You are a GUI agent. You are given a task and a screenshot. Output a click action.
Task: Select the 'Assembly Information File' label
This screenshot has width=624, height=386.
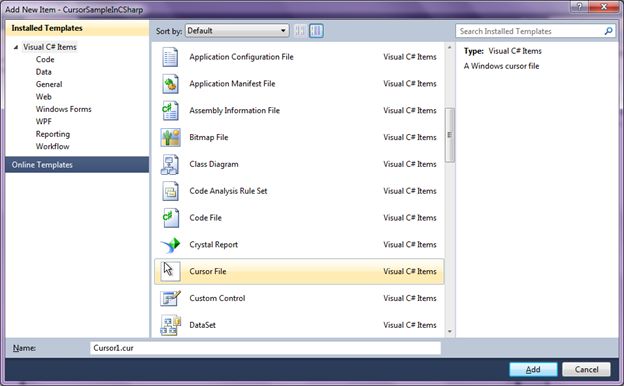[x=234, y=111]
